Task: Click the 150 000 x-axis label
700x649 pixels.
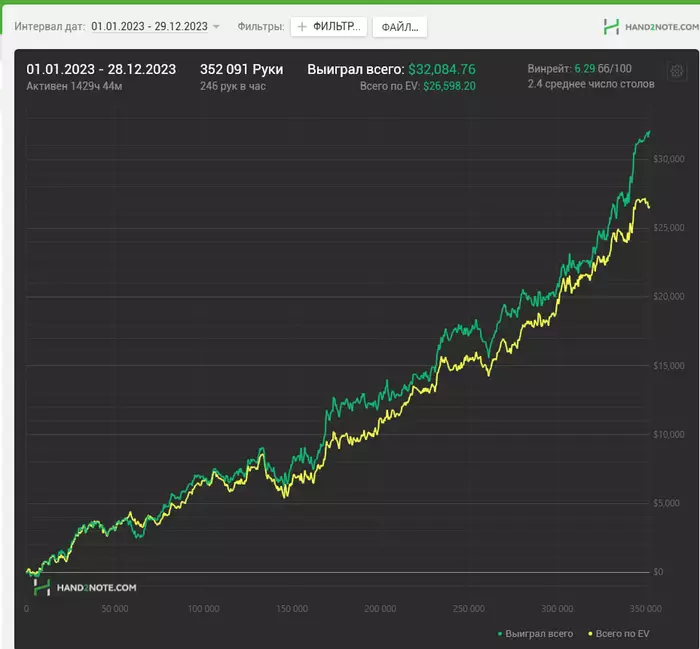Action: (x=292, y=608)
